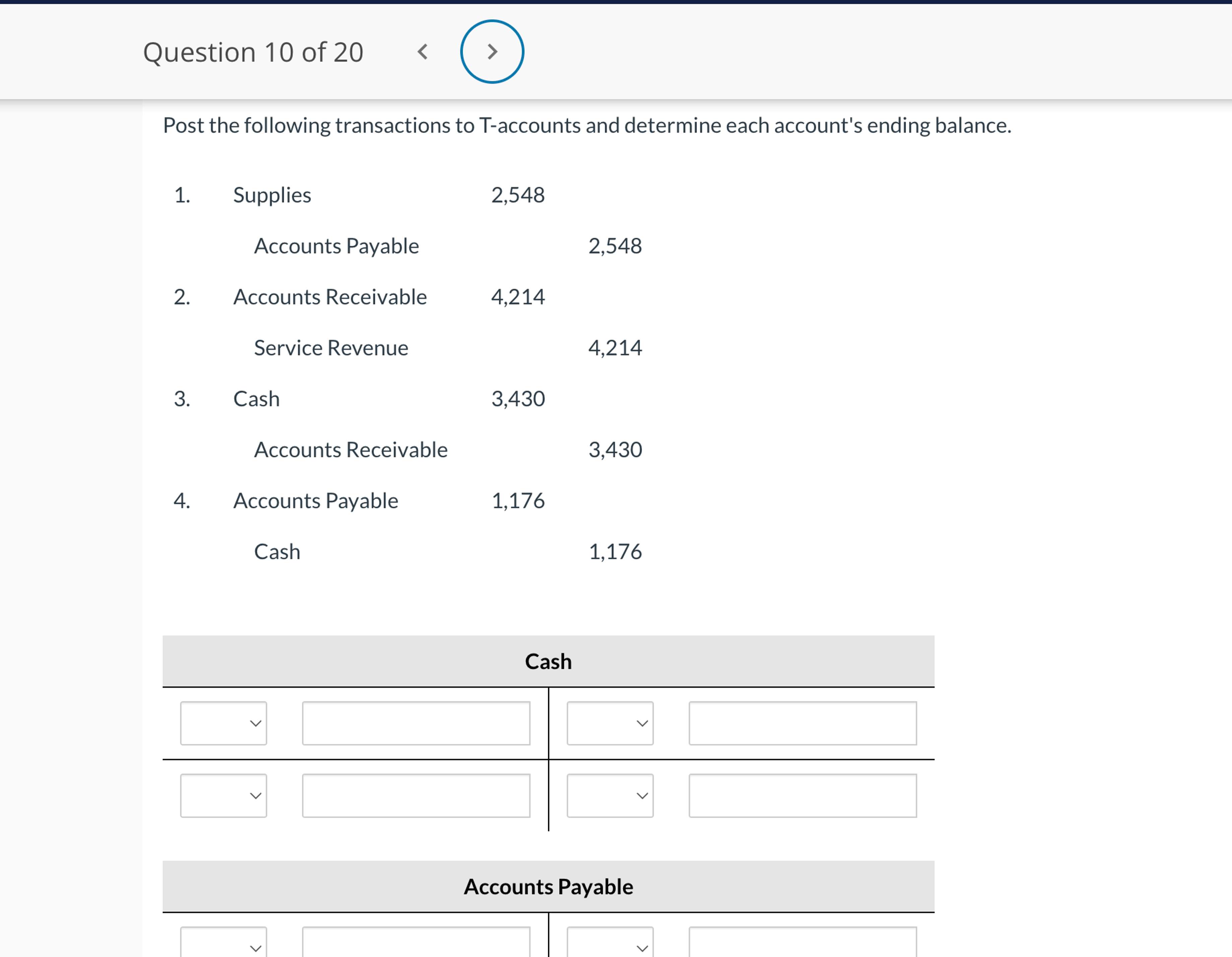The image size is (1232, 957).
Task: Go to the next question circled arrow
Action: [x=492, y=52]
